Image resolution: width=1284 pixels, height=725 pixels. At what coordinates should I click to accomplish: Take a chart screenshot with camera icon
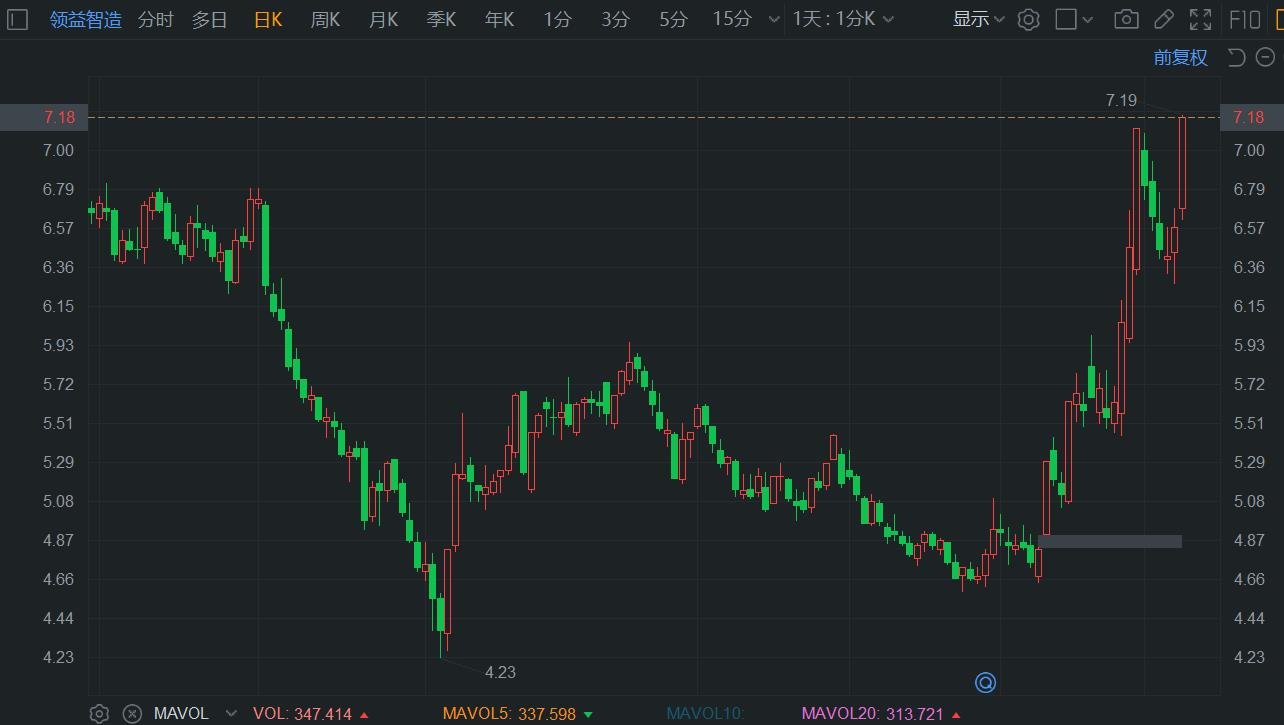click(1126, 19)
